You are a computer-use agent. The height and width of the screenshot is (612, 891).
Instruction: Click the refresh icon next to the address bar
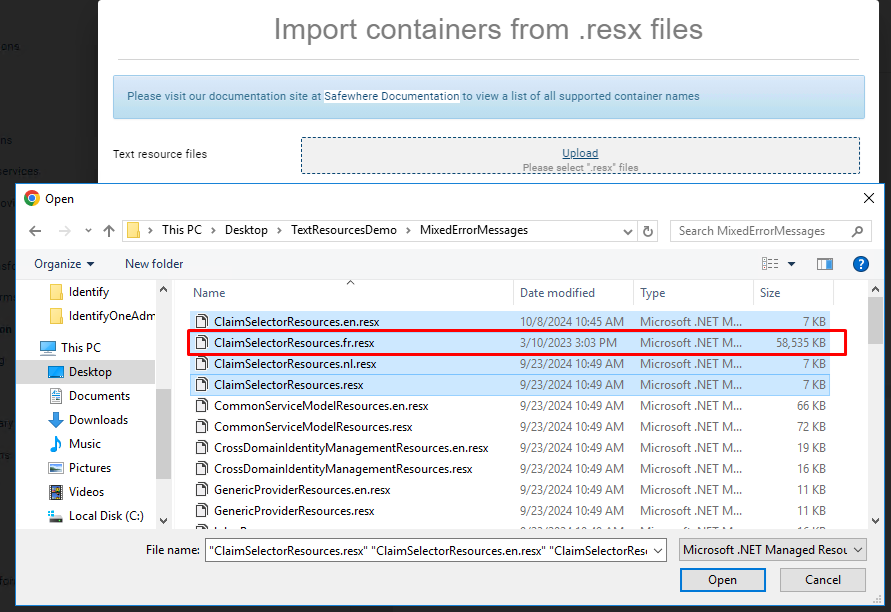click(647, 230)
